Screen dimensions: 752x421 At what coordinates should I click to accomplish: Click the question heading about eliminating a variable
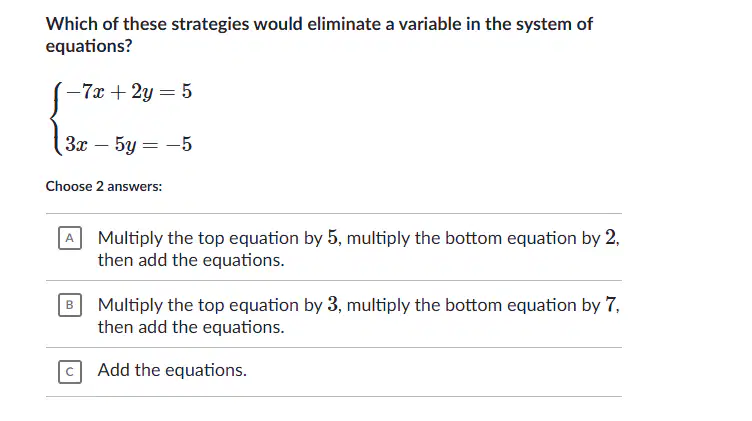pos(319,35)
